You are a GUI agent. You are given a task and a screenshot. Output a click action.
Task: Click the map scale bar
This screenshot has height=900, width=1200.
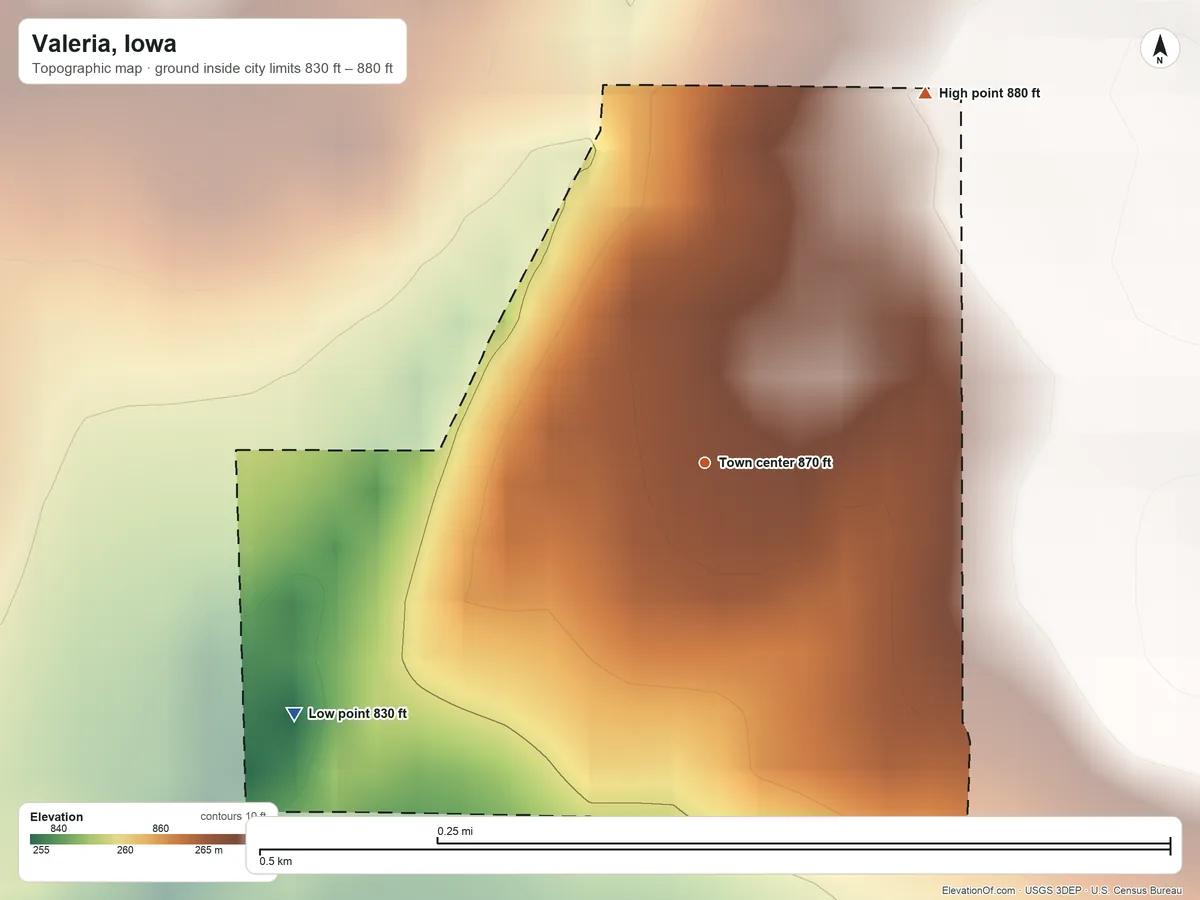714,847
